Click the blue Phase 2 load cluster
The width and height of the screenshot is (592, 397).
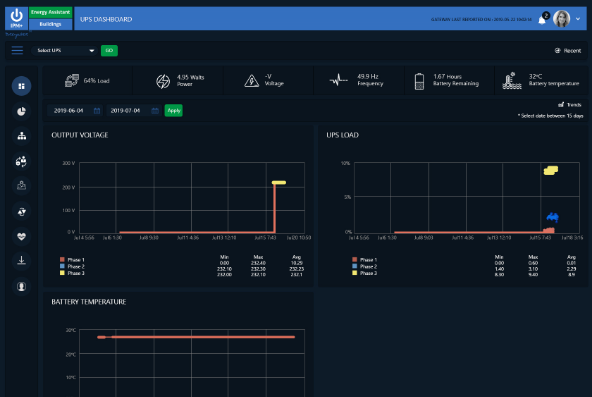coord(552,217)
